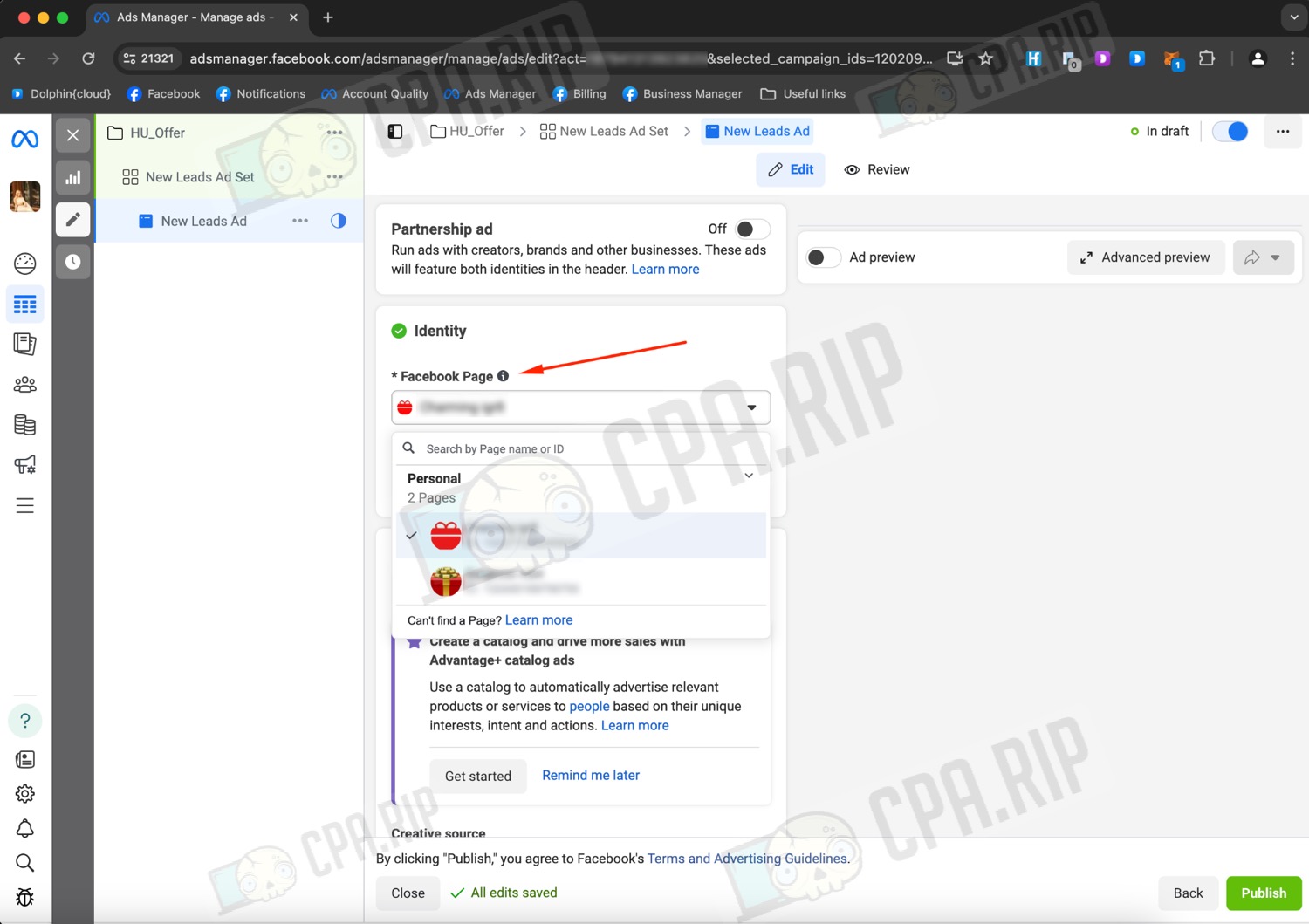This screenshot has width=1309, height=924.
Task: Click half-circle status icon on New Leads Ad
Action: pos(339,221)
